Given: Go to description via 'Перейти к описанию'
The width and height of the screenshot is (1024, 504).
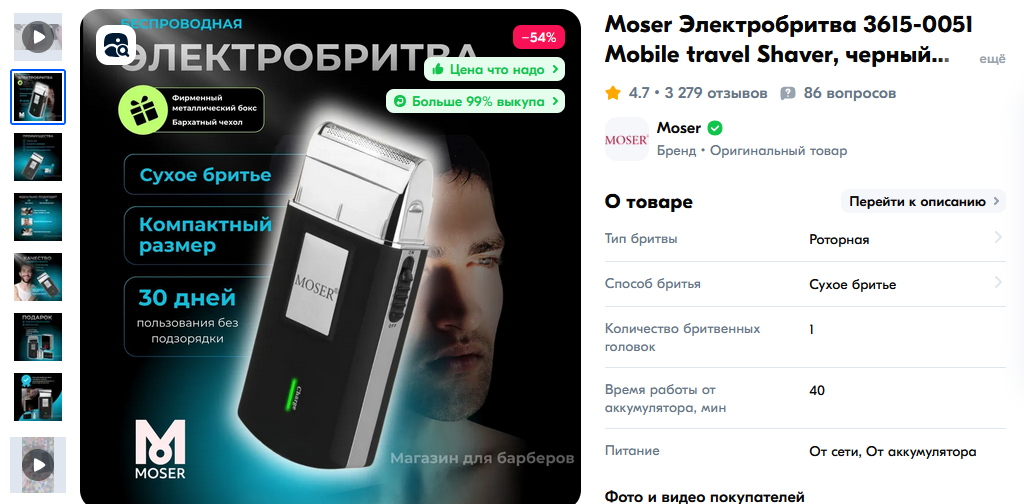Looking at the screenshot, I should [x=923, y=202].
